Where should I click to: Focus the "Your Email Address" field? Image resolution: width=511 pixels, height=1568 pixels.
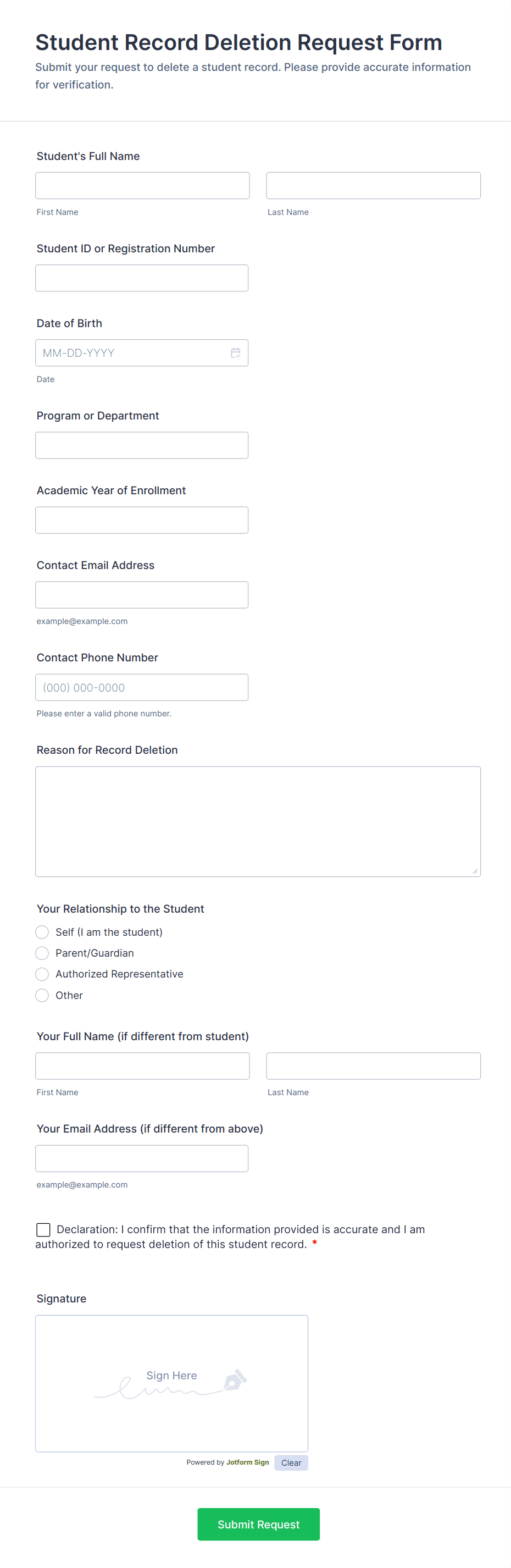[x=142, y=1158]
